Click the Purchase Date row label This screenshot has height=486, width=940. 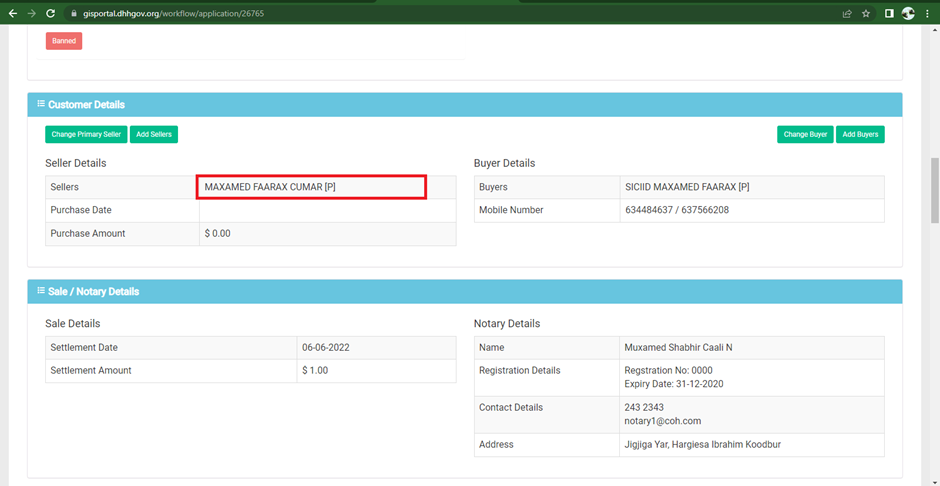point(80,210)
